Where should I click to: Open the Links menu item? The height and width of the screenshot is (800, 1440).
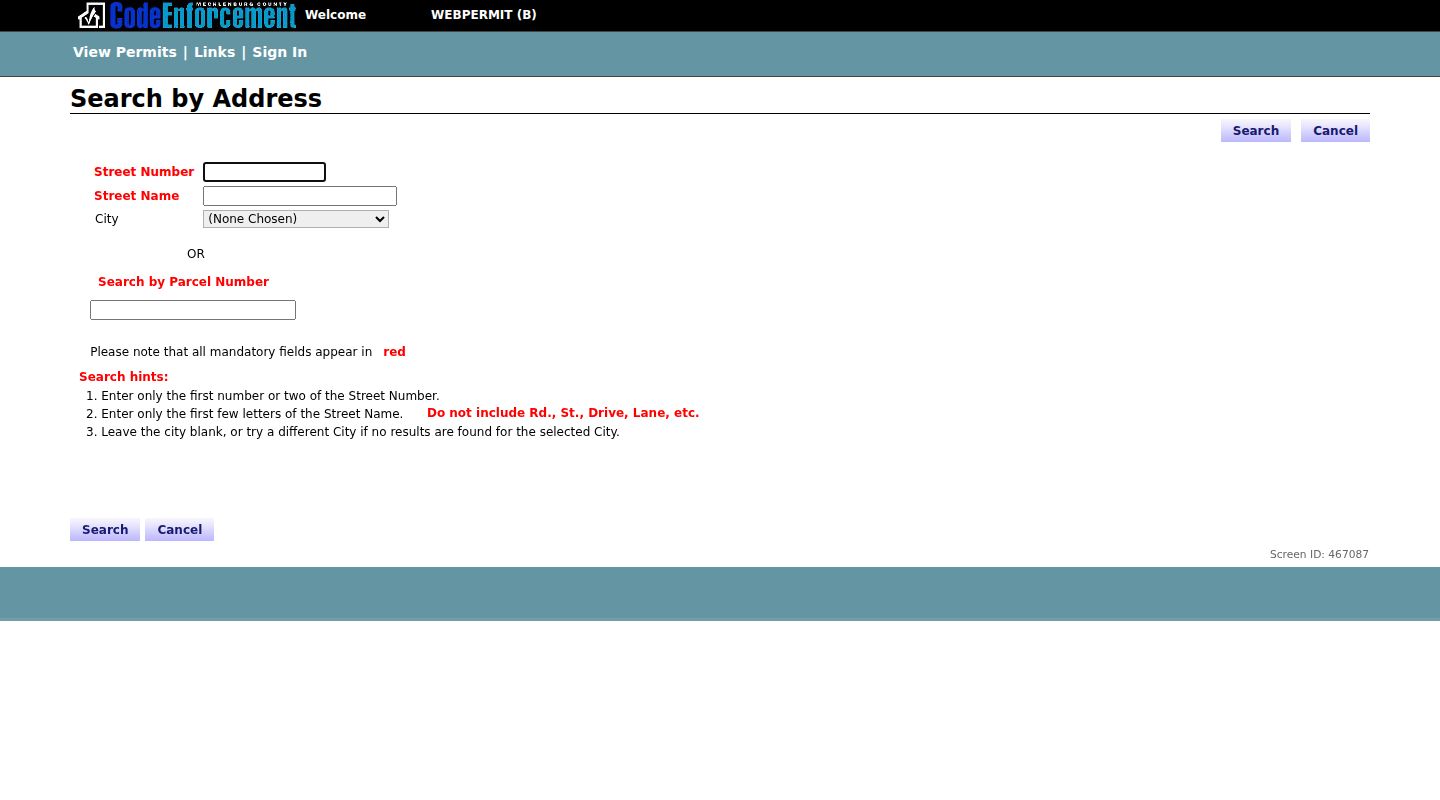pyautogui.click(x=214, y=52)
